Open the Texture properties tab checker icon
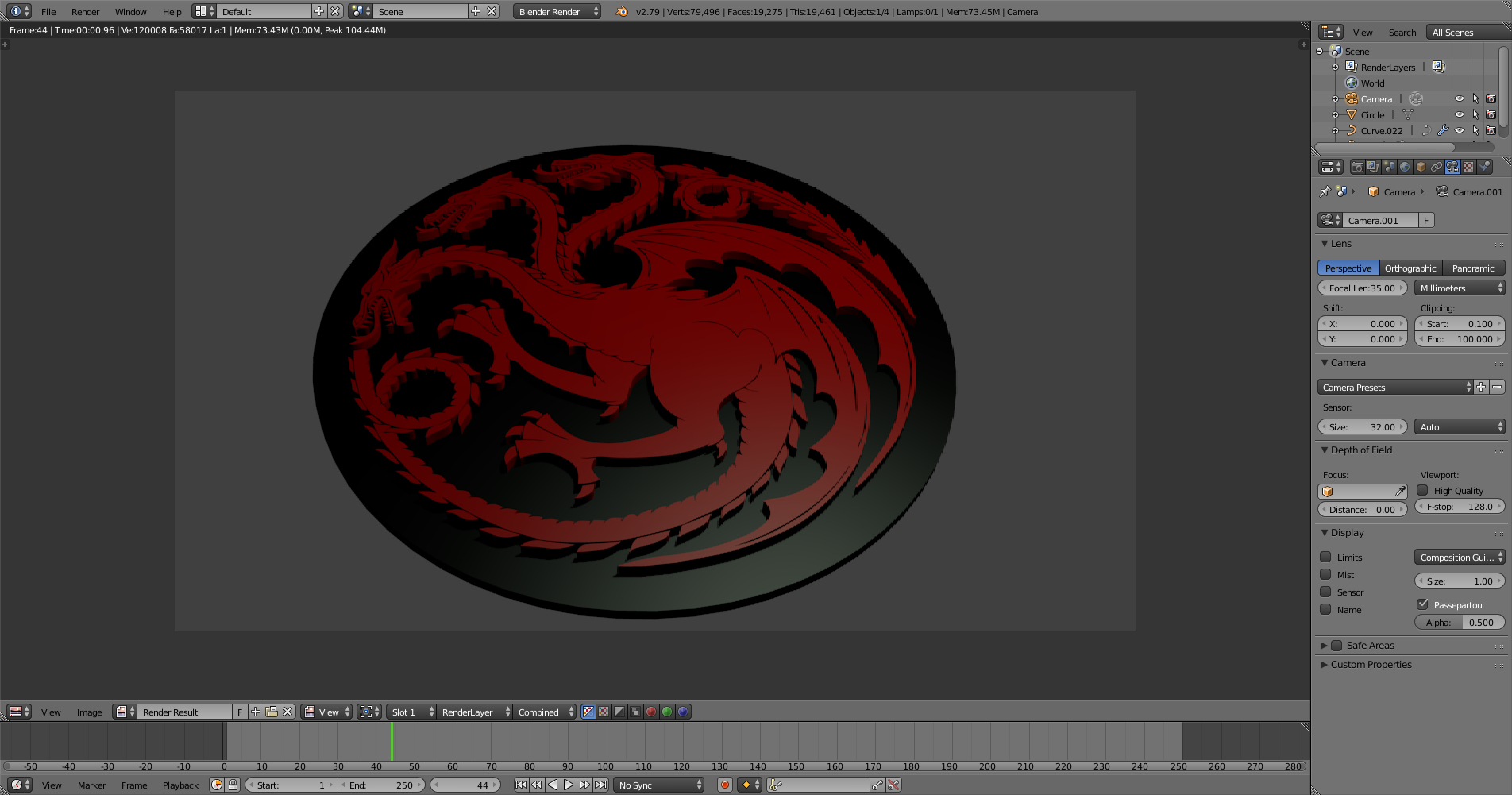The width and height of the screenshot is (1512, 795). click(x=1468, y=167)
